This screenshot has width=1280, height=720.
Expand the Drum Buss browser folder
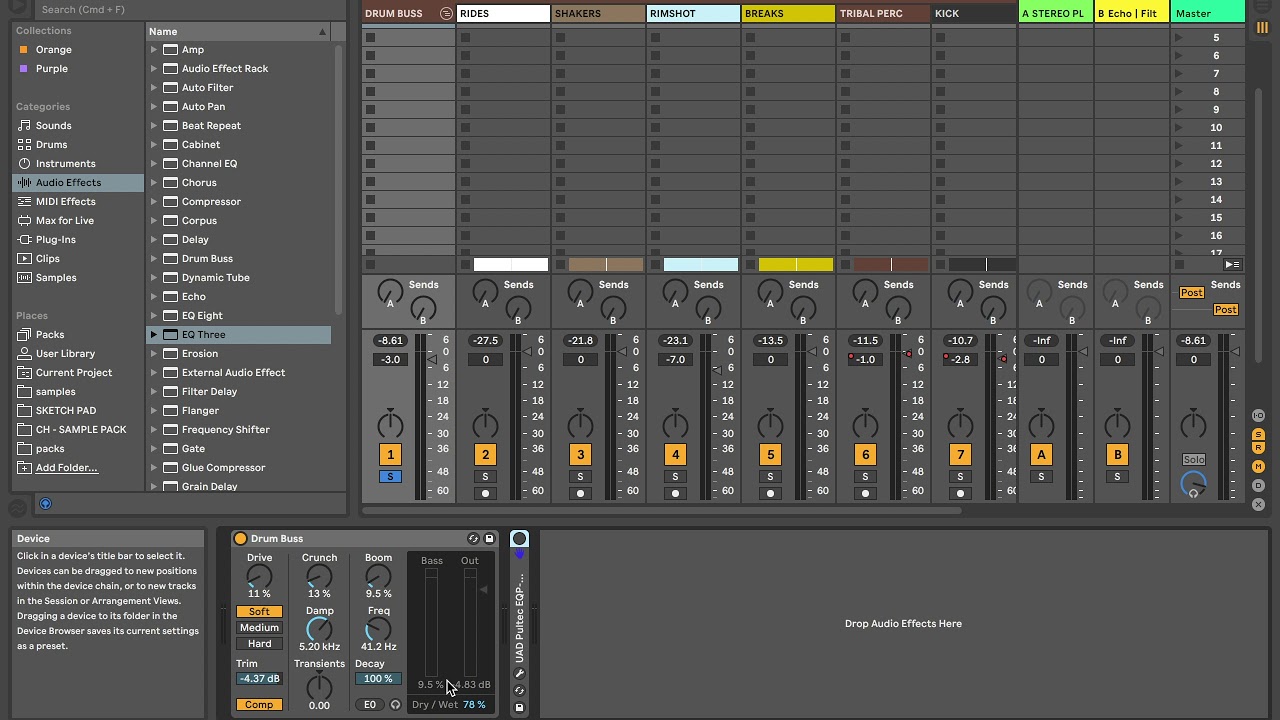[154, 259]
